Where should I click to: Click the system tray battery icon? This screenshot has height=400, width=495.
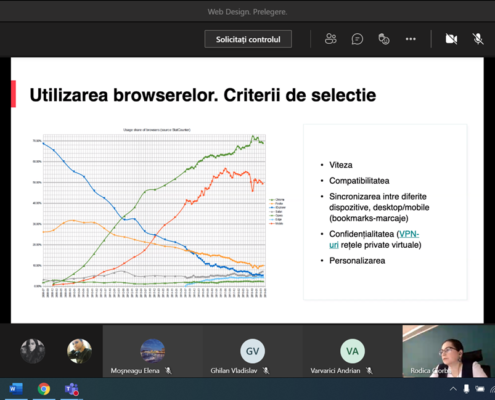[480, 389]
